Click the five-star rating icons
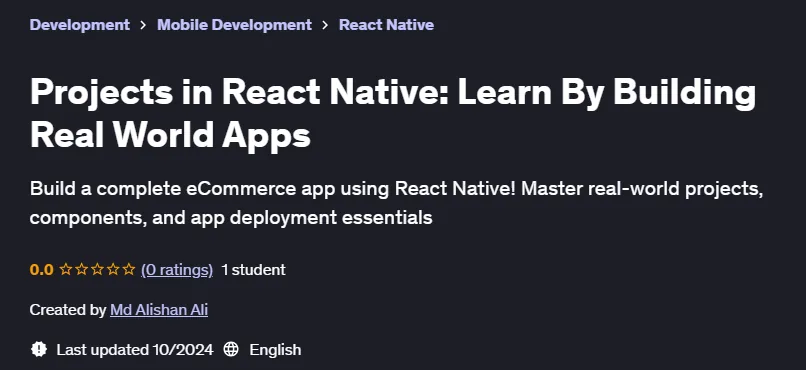Screen dimensions: 806x370 (x=97, y=269)
